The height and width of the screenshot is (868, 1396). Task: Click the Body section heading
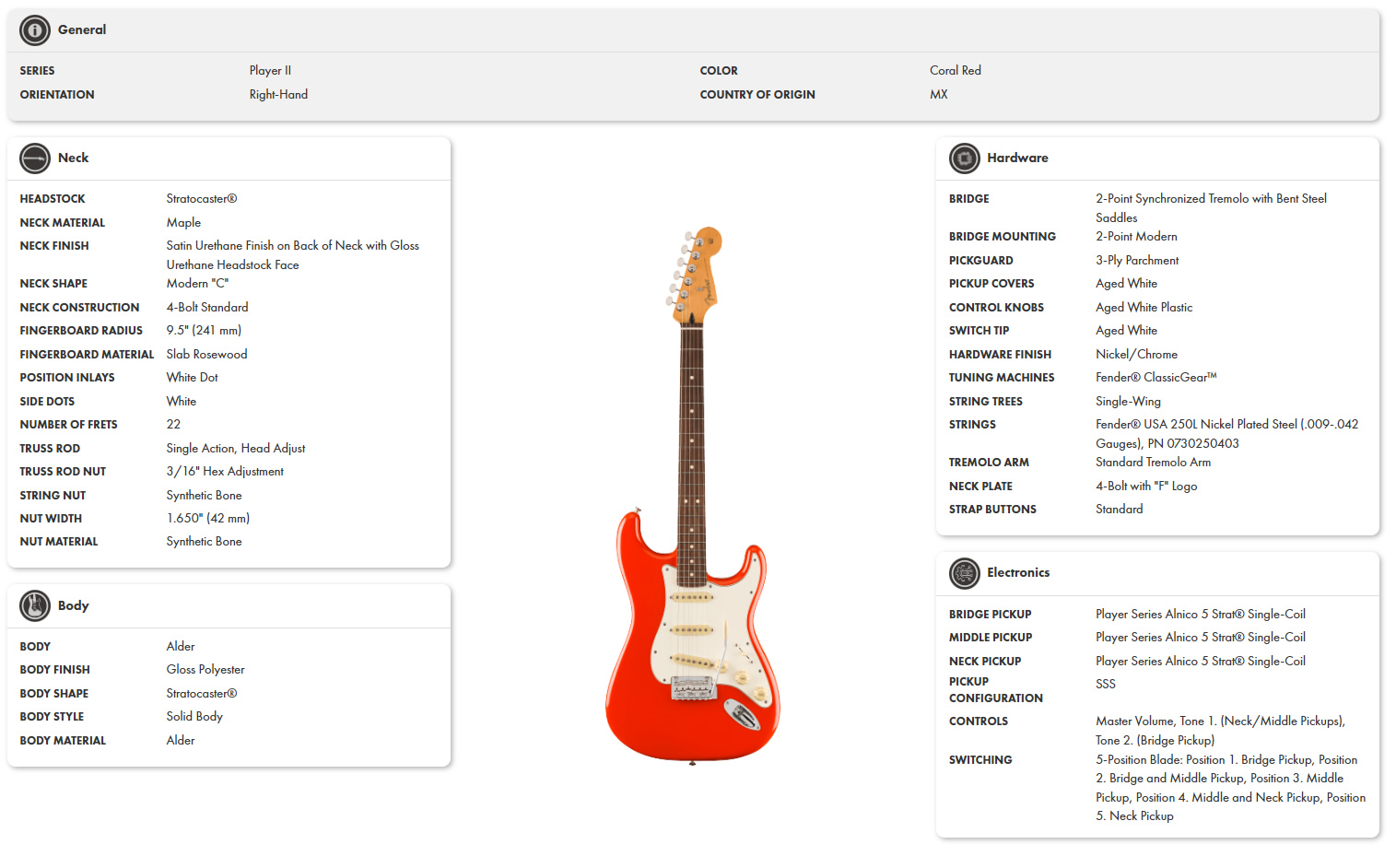73,605
